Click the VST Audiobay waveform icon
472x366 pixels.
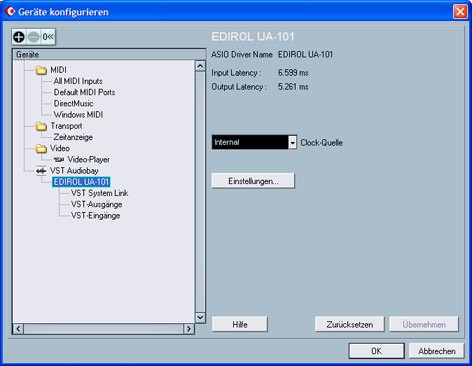pyautogui.click(x=41, y=171)
